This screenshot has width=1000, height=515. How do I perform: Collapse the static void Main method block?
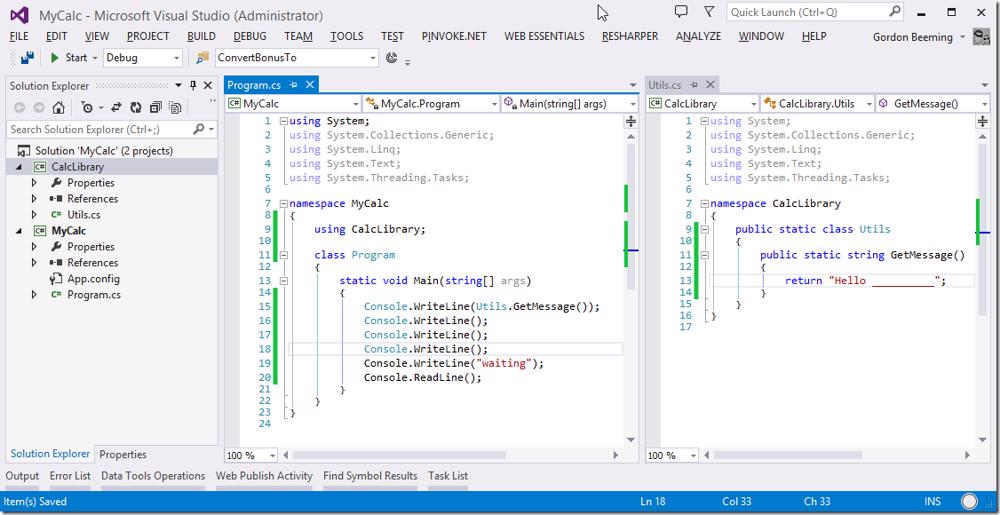283,280
